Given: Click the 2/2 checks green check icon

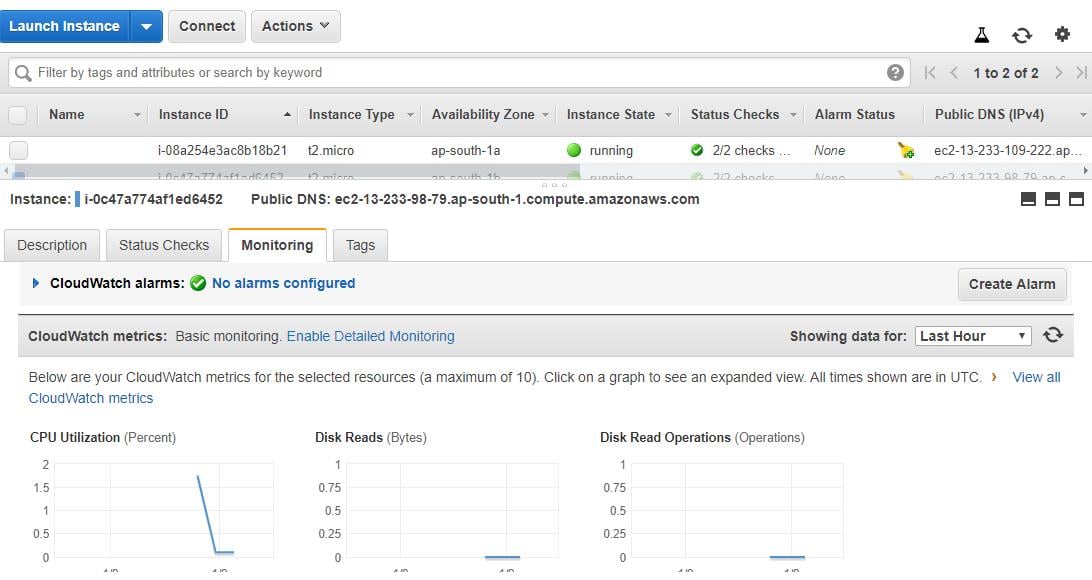Looking at the screenshot, I should pos(696,150).
